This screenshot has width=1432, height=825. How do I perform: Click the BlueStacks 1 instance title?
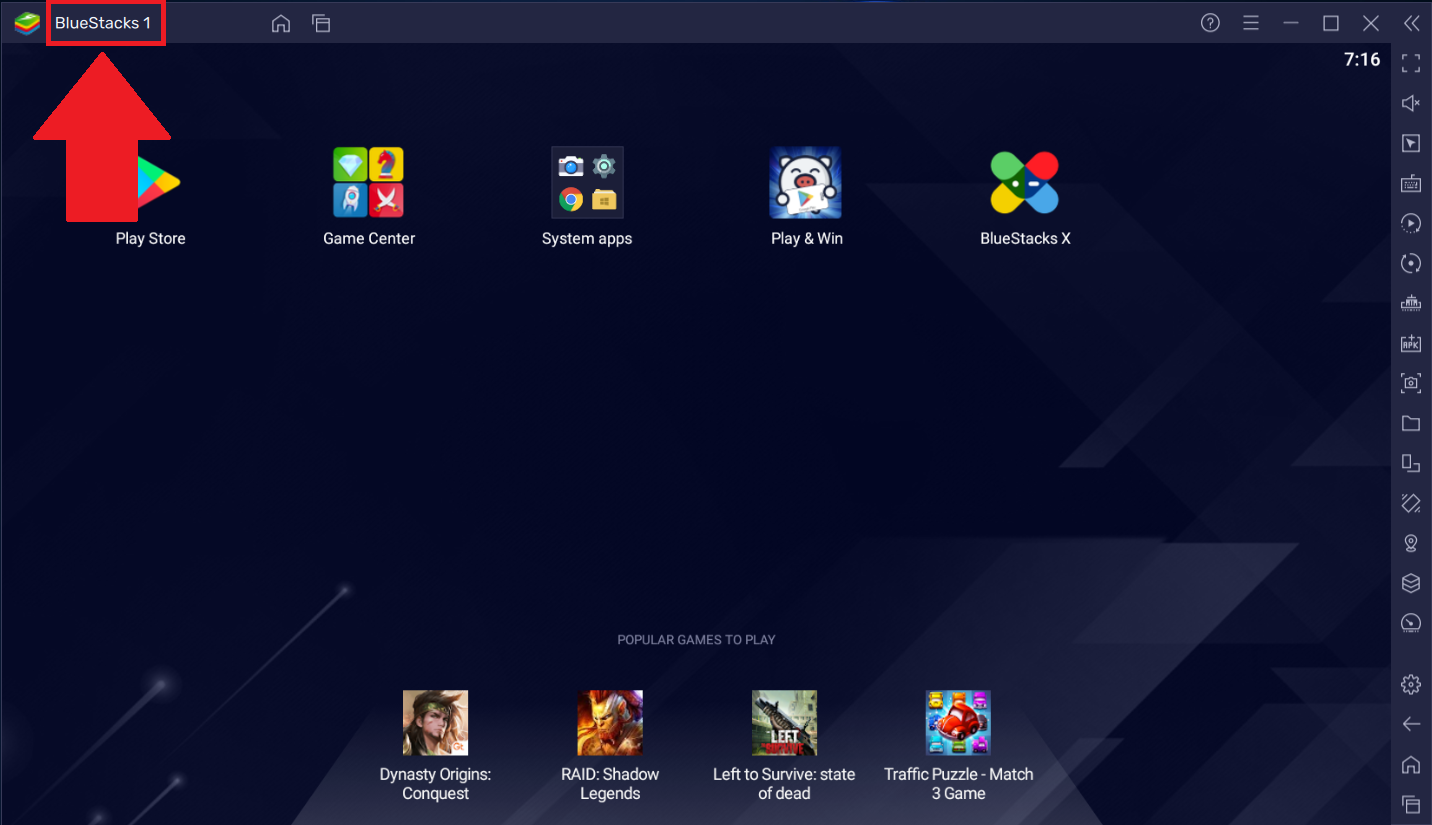[103, 23]
